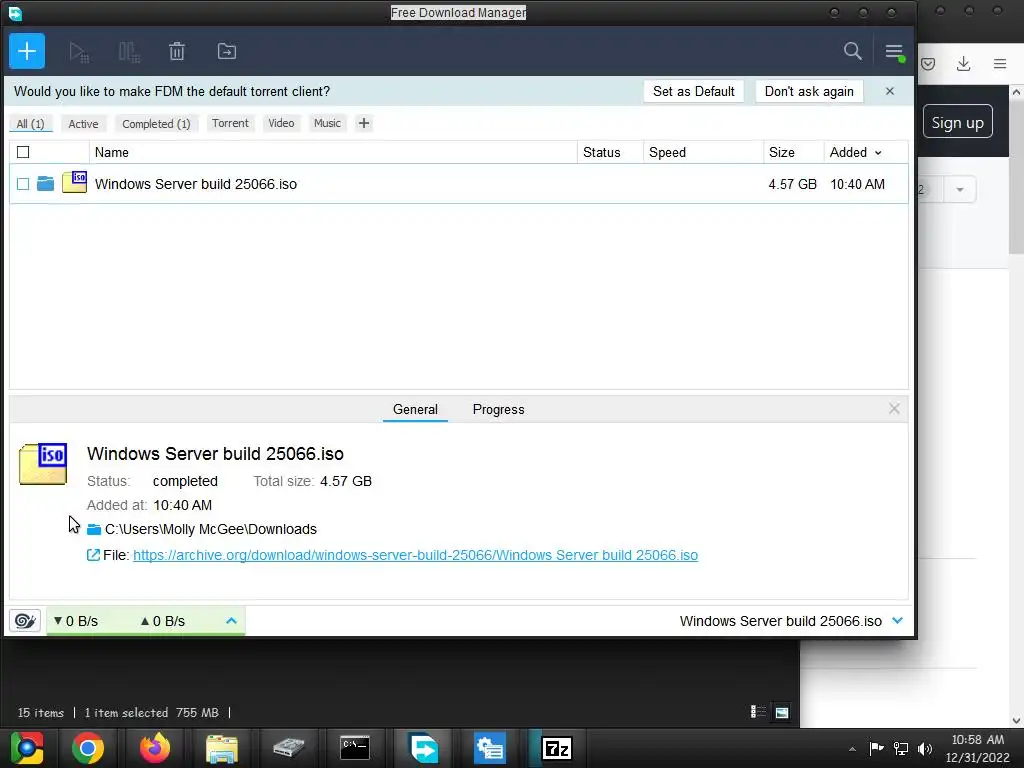This screenshot has height=768, width=1024.
Task: Click Free Download Manager taskbar icon
Action: pos(423,748)
